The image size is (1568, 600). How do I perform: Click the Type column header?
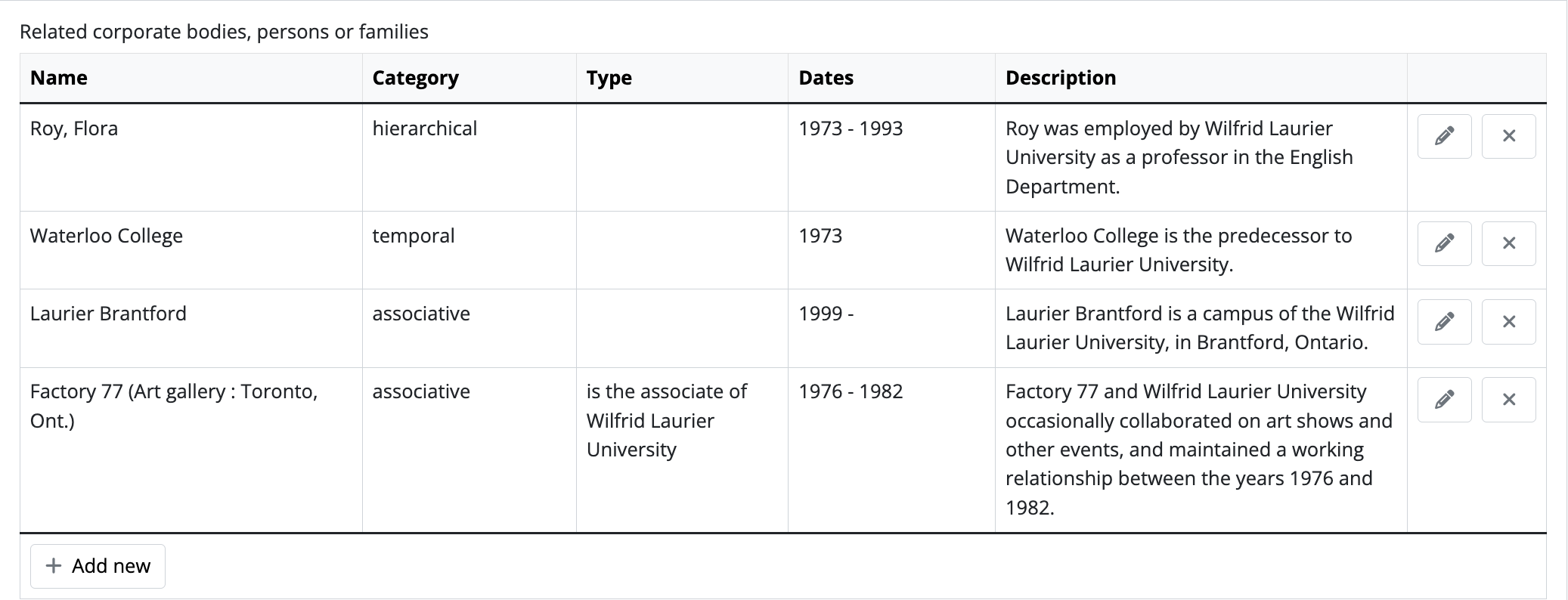[x=609, y=78]
